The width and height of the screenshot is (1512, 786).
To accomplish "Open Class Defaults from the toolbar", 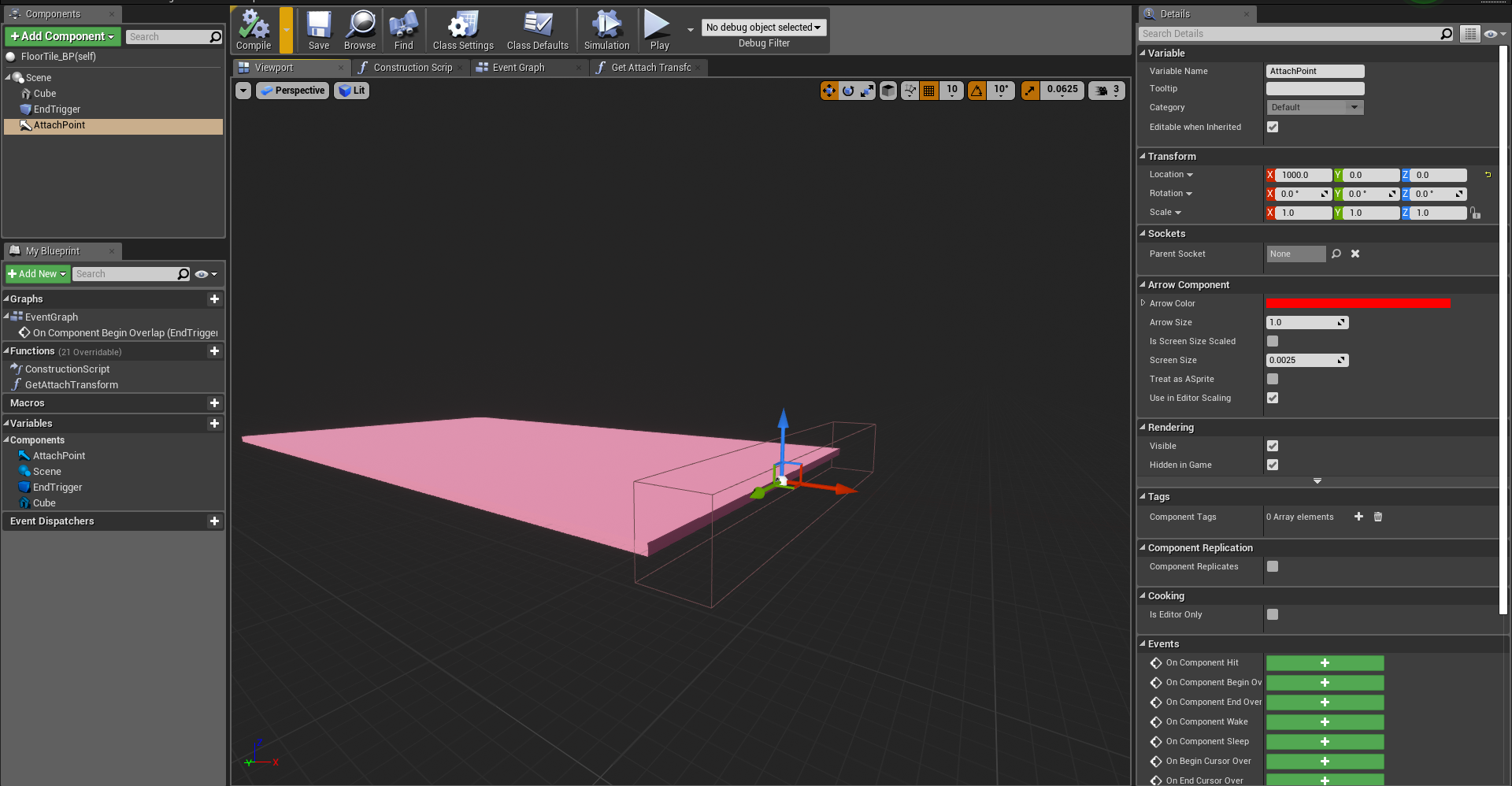I will coord(538,29).
